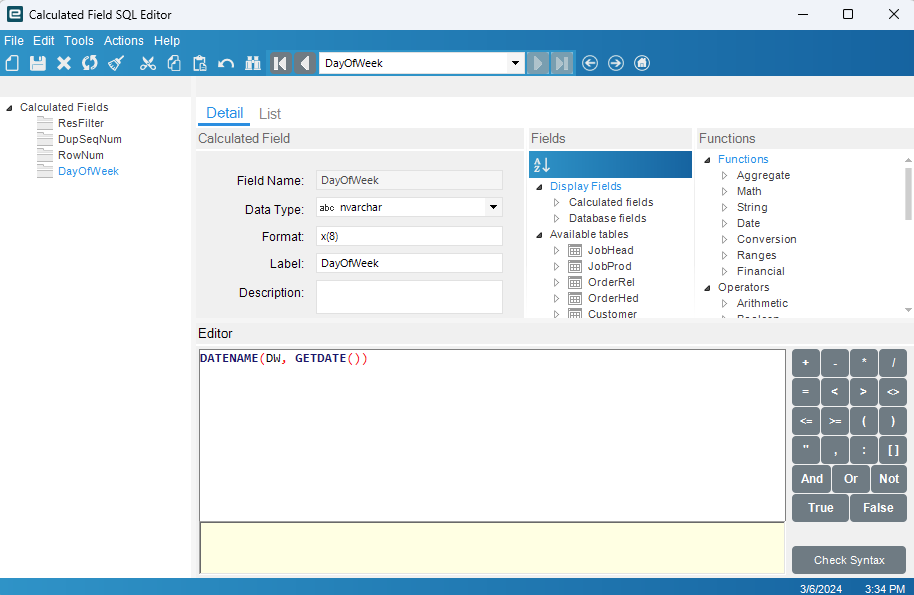Click the Cut scissors icon
The width and height of the screenshot is (914, 595).
(148, 63)
